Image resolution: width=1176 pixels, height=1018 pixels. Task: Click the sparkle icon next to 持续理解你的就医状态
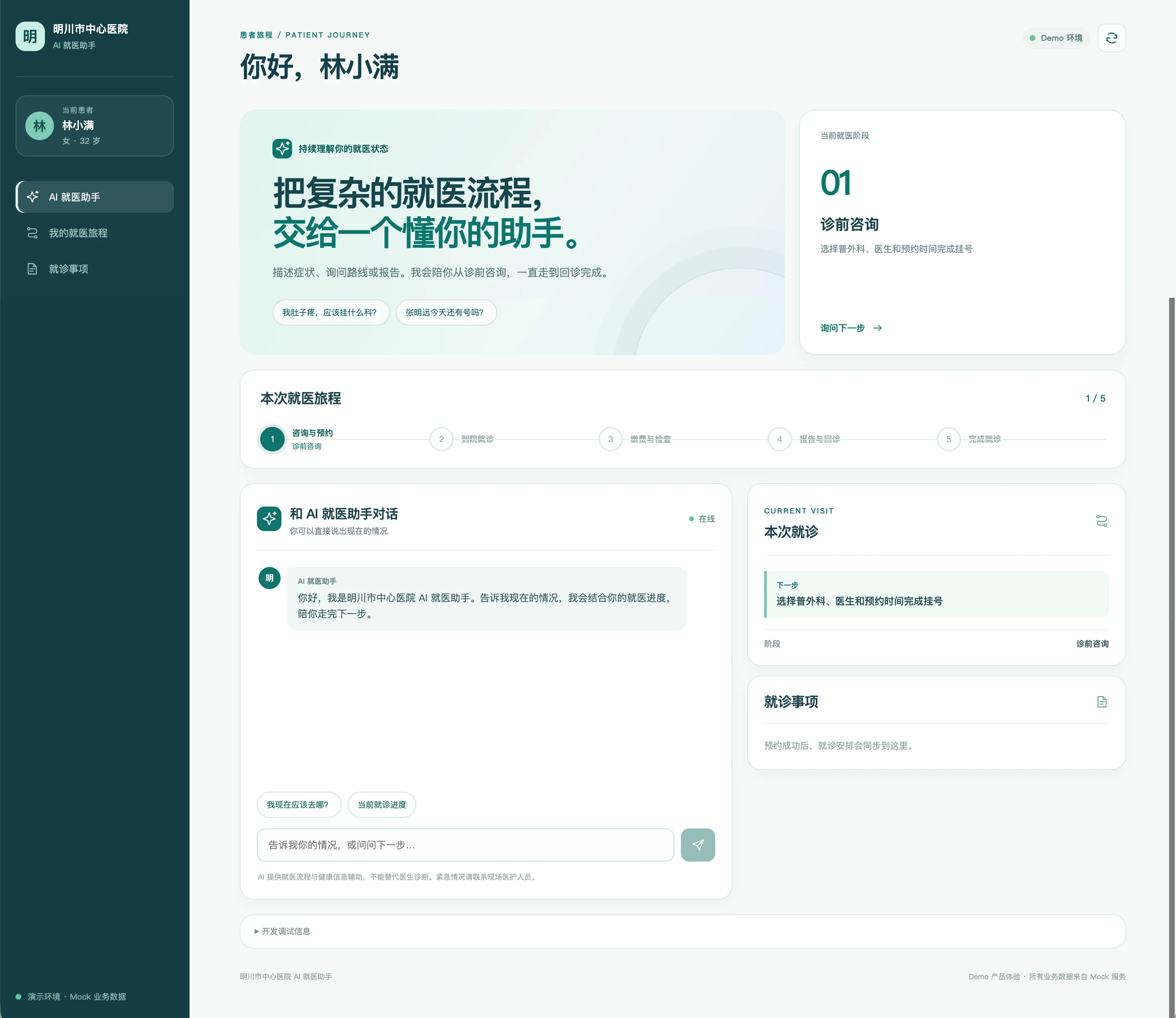pos(282,149)
